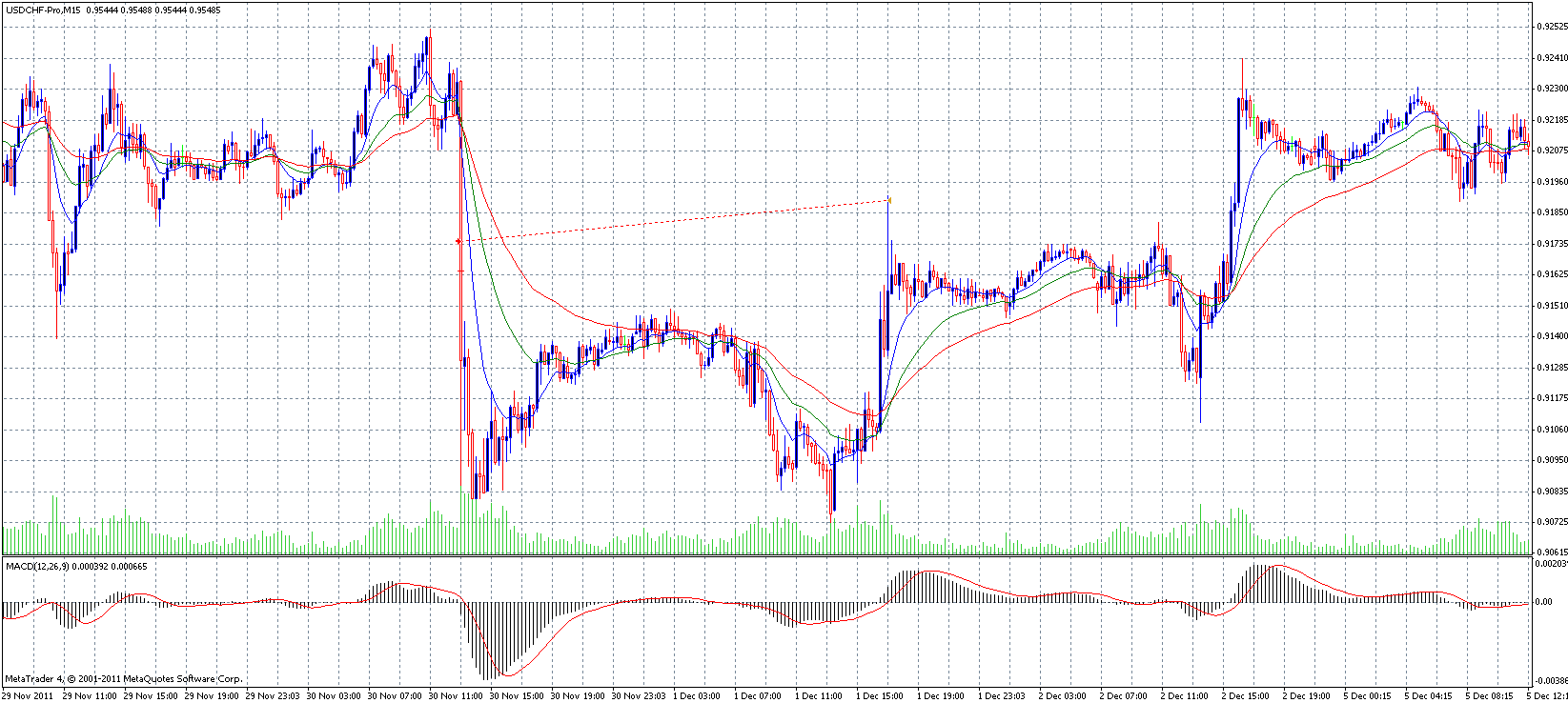Click the 0.91960 price axis label
1568x703 pixels.
[x=1554, y=182]
